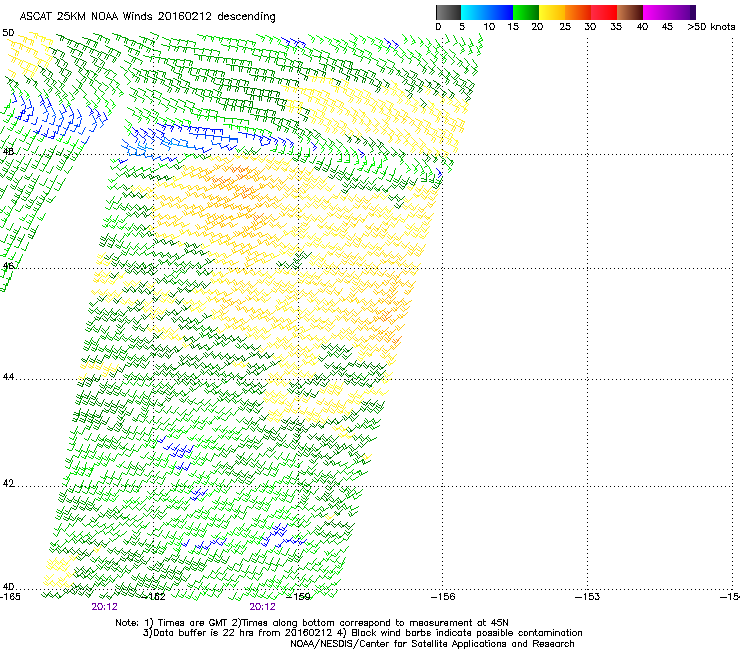Click the magenta 40-45 knots legend segment

tap(656, 12)
